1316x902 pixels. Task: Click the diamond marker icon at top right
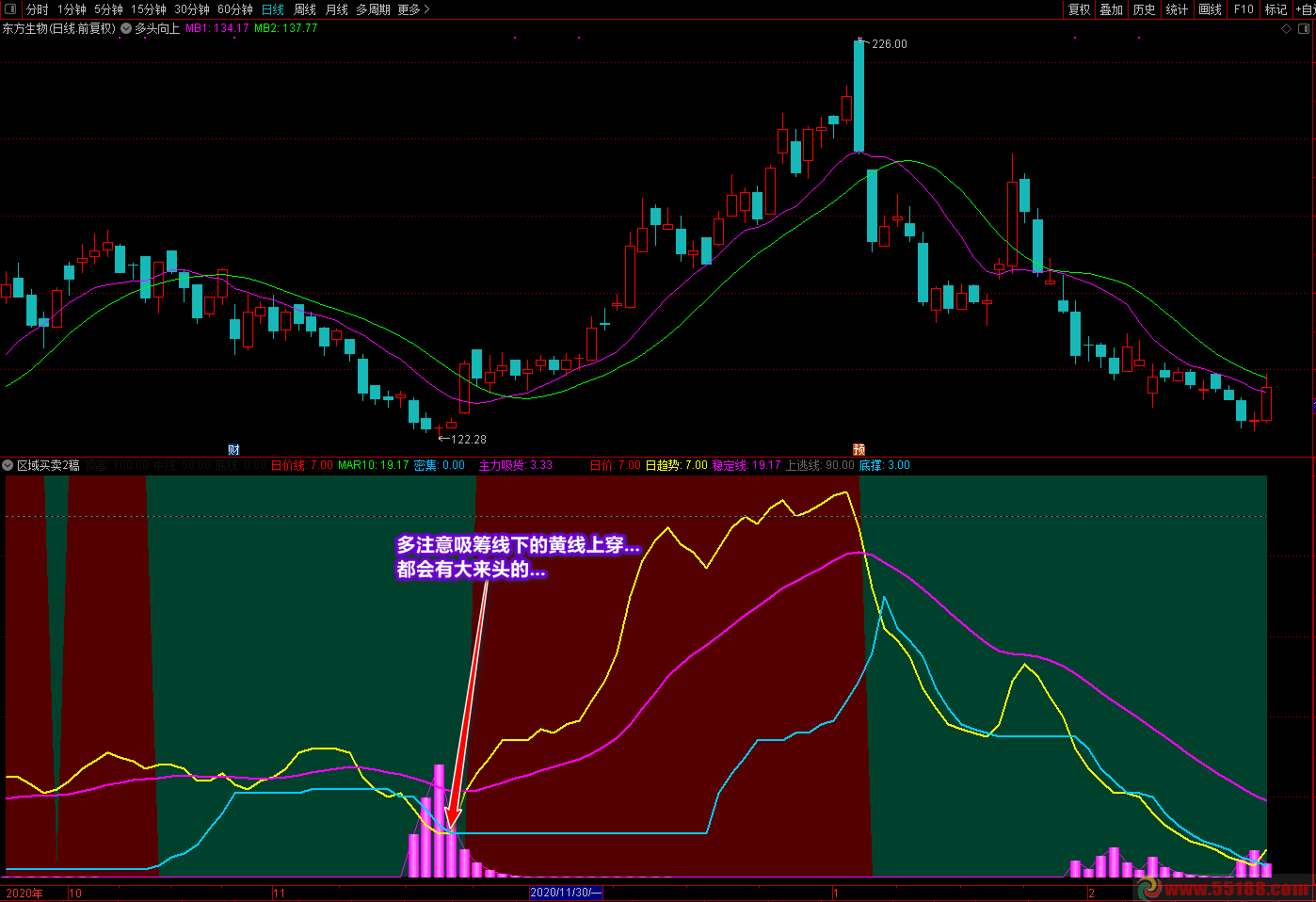click(x=1287, y=29)
